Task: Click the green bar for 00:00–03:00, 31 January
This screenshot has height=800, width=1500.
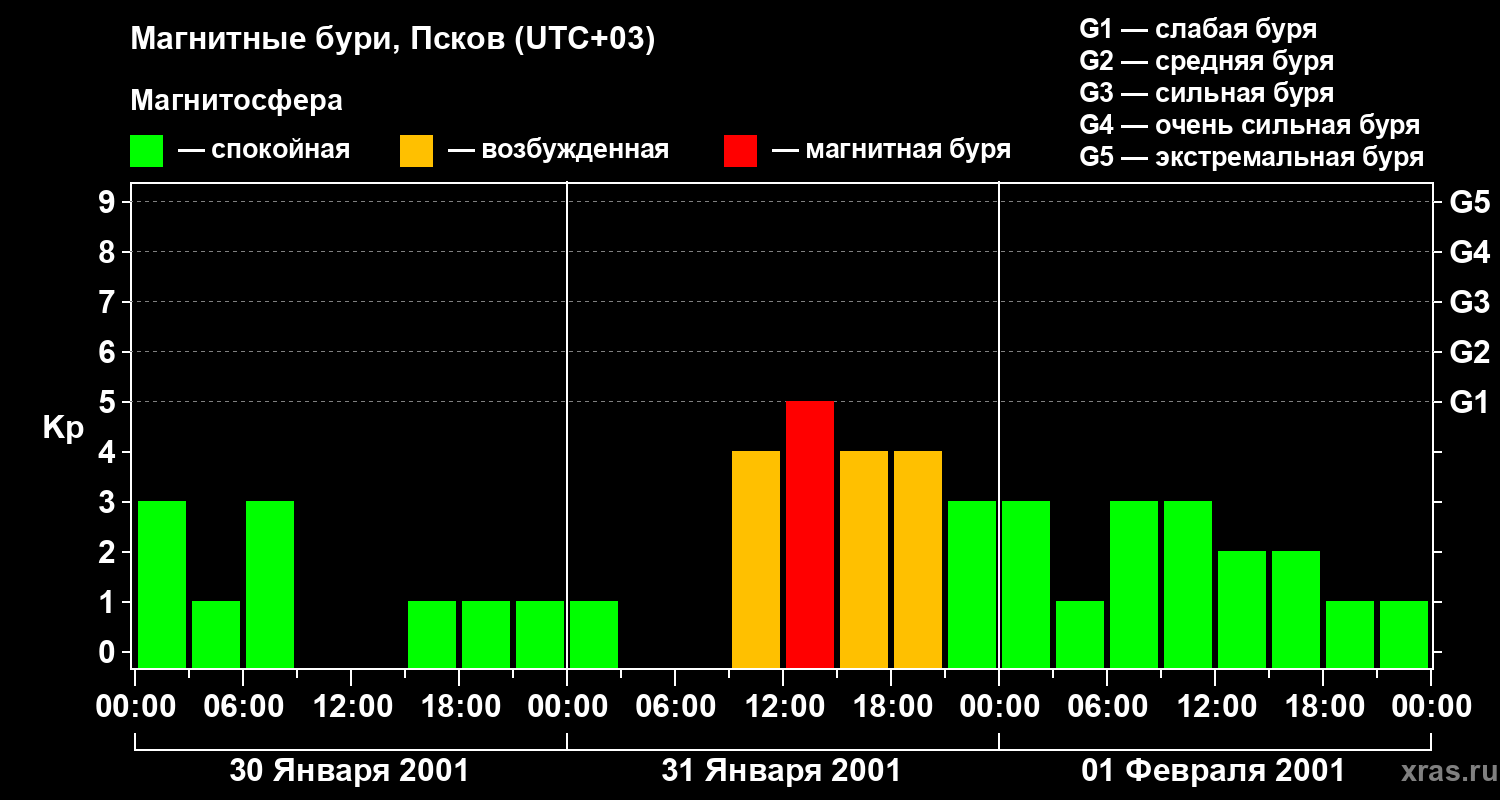Action: tap(594, 634)
